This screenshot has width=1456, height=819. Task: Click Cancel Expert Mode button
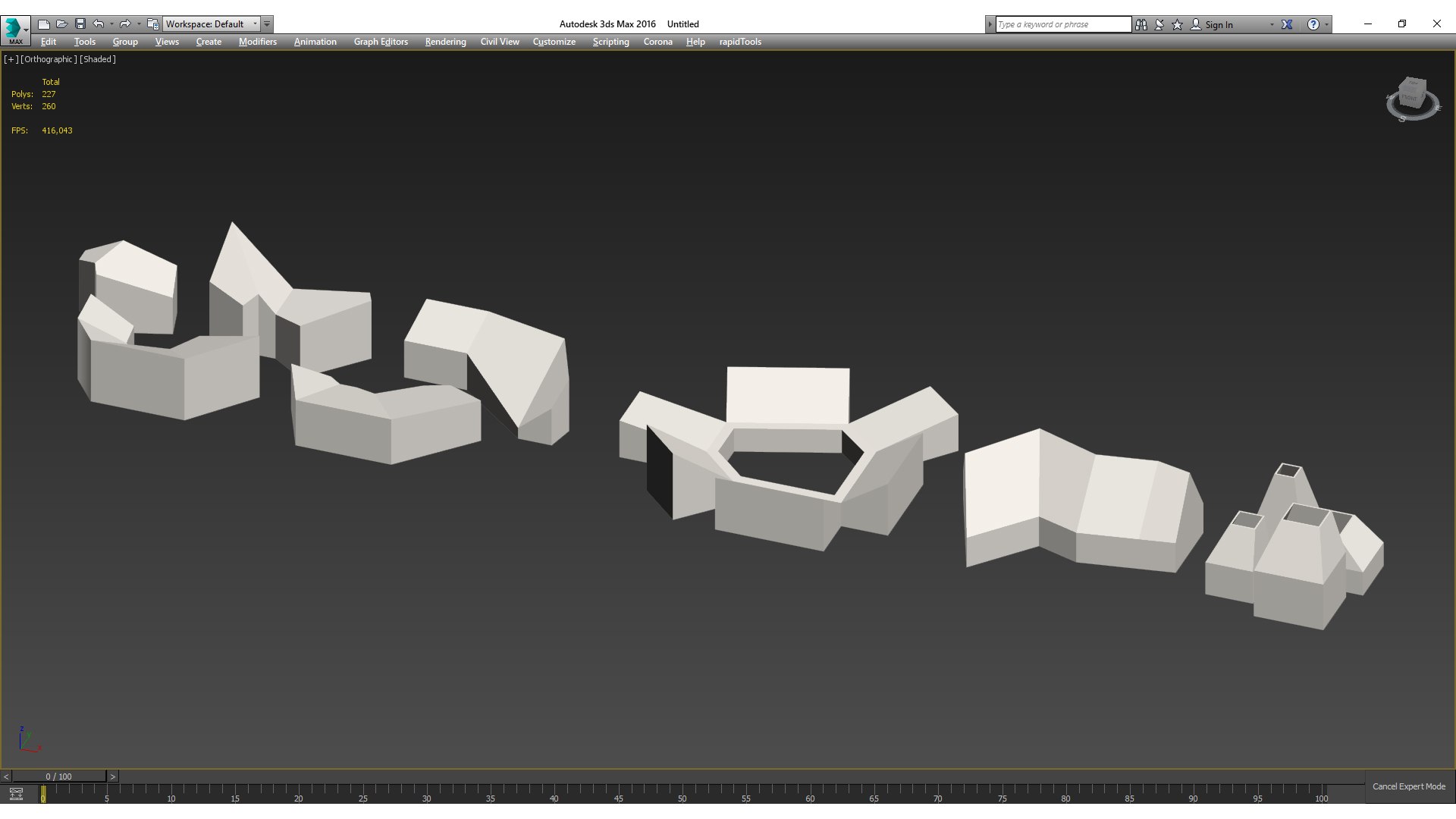point(1409,786)
